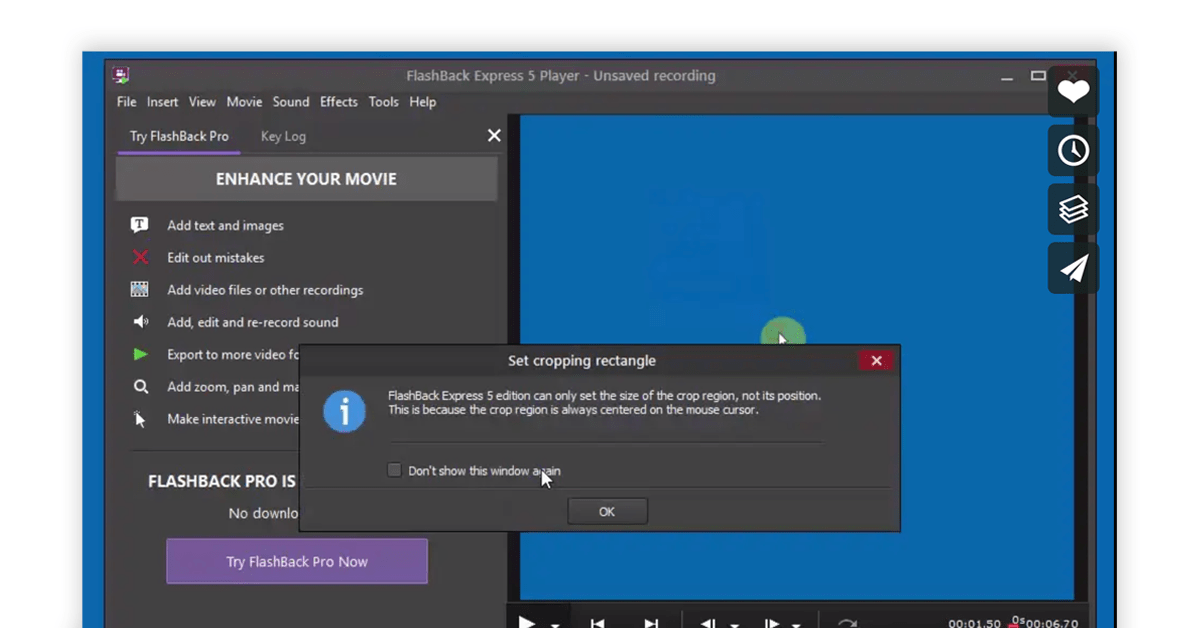Click the title FlashBack Express 5 Player - Unsaved recording
The height and width of the screenshot is (628, 1200).
[x=561, y=76]
